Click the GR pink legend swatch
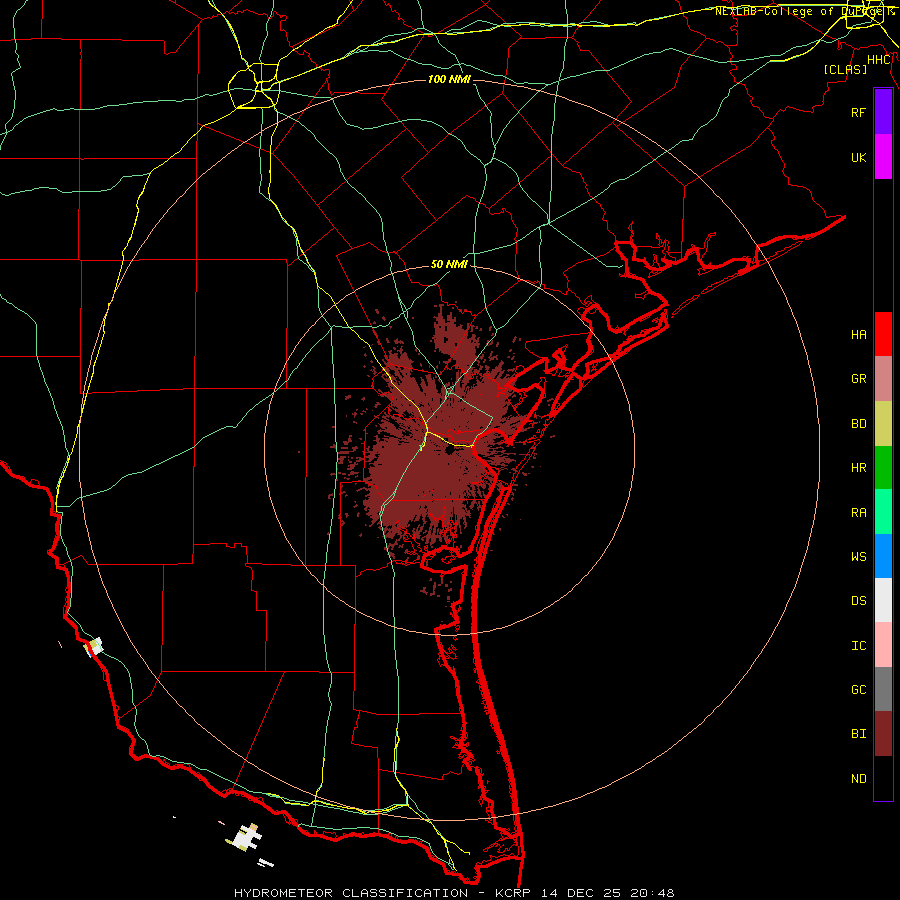Image resolution: width=900 pixels, height=900 pixels. point(883,379)
